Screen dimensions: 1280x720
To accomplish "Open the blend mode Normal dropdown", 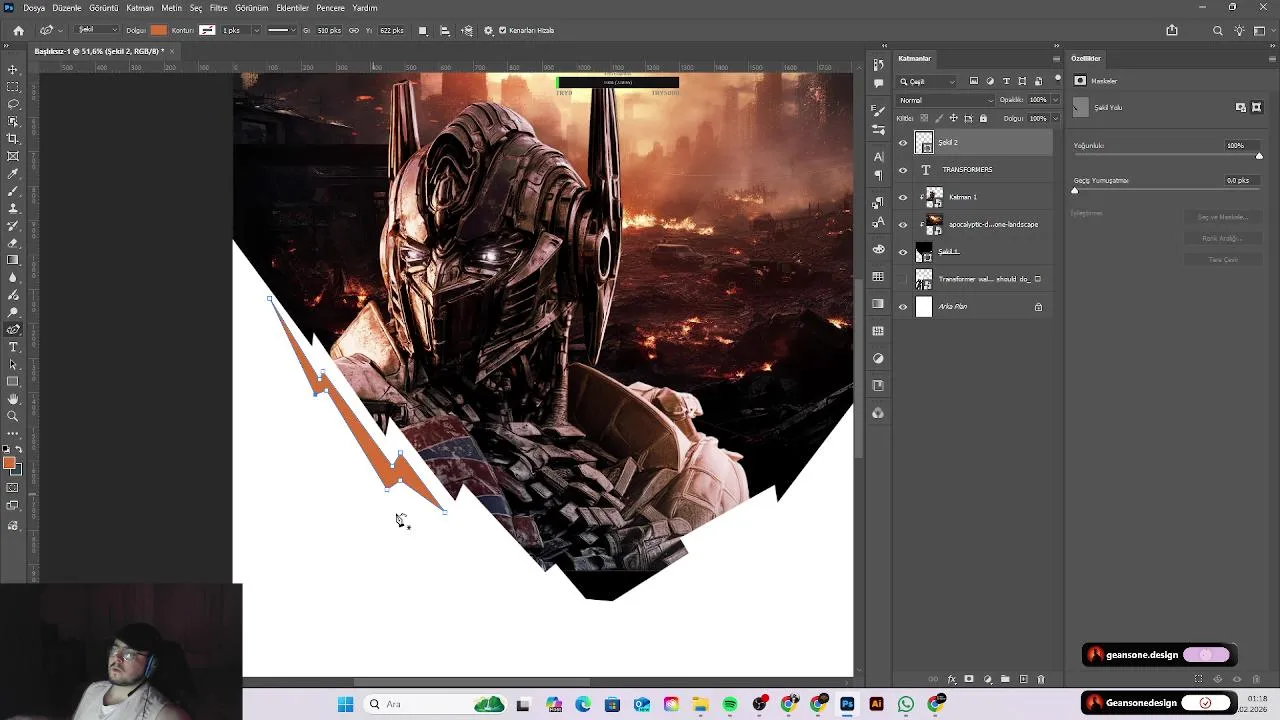I will point(946,100).
